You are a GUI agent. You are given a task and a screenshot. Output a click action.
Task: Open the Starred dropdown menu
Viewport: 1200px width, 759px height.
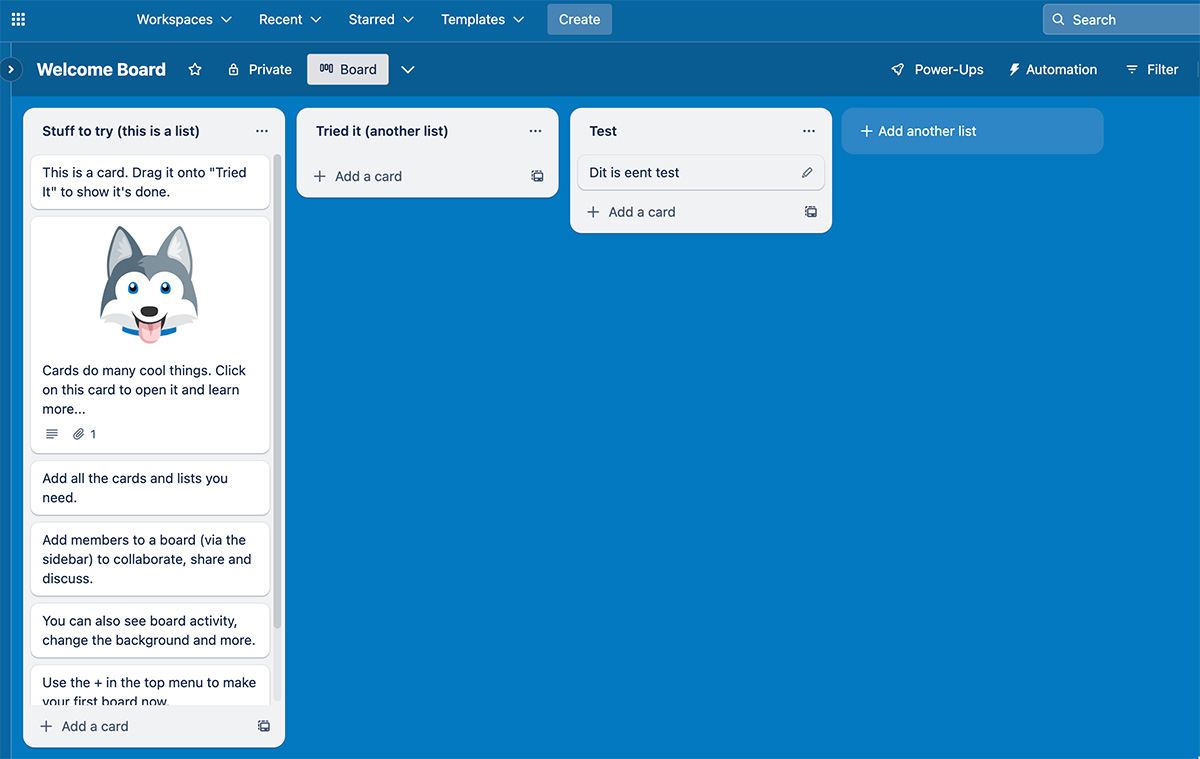pyautogui.click(x=381, y=19)
